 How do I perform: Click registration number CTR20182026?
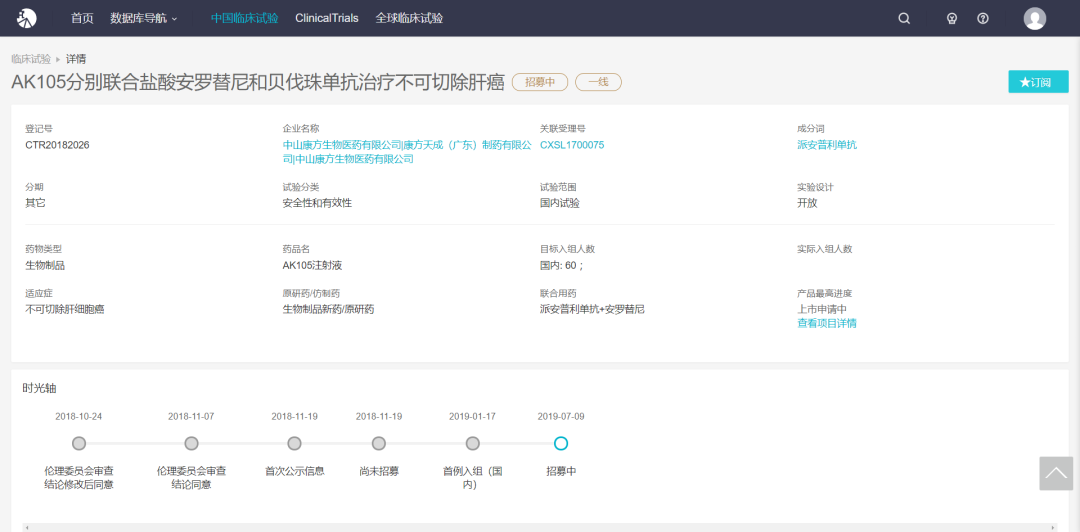[x=57, y=145]
